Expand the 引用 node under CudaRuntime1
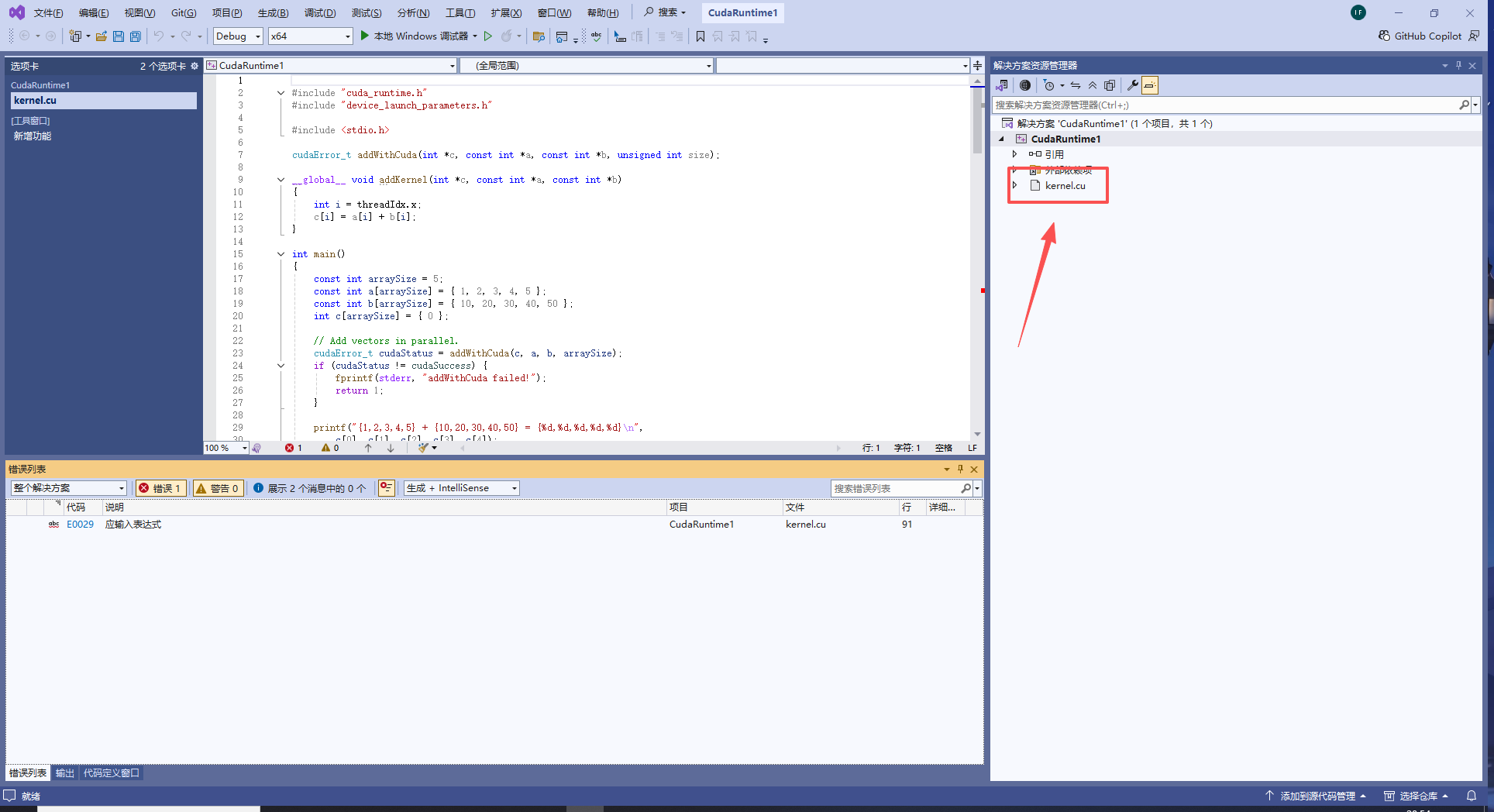1494x812 pixels. (1015, 154)
